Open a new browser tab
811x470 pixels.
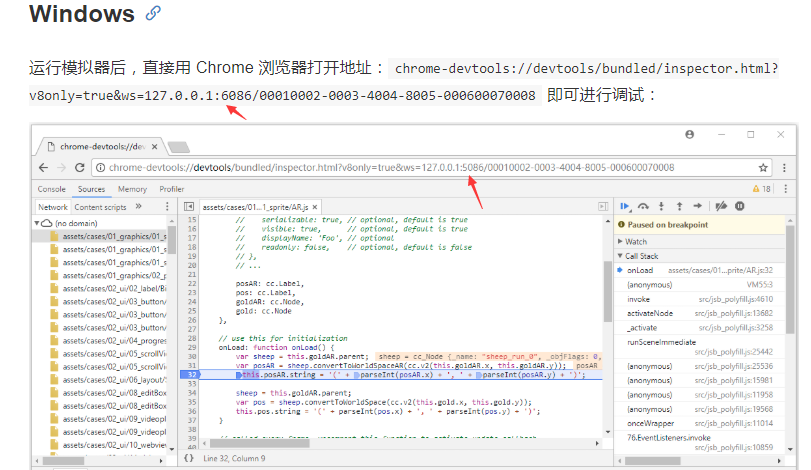(178, 147)
